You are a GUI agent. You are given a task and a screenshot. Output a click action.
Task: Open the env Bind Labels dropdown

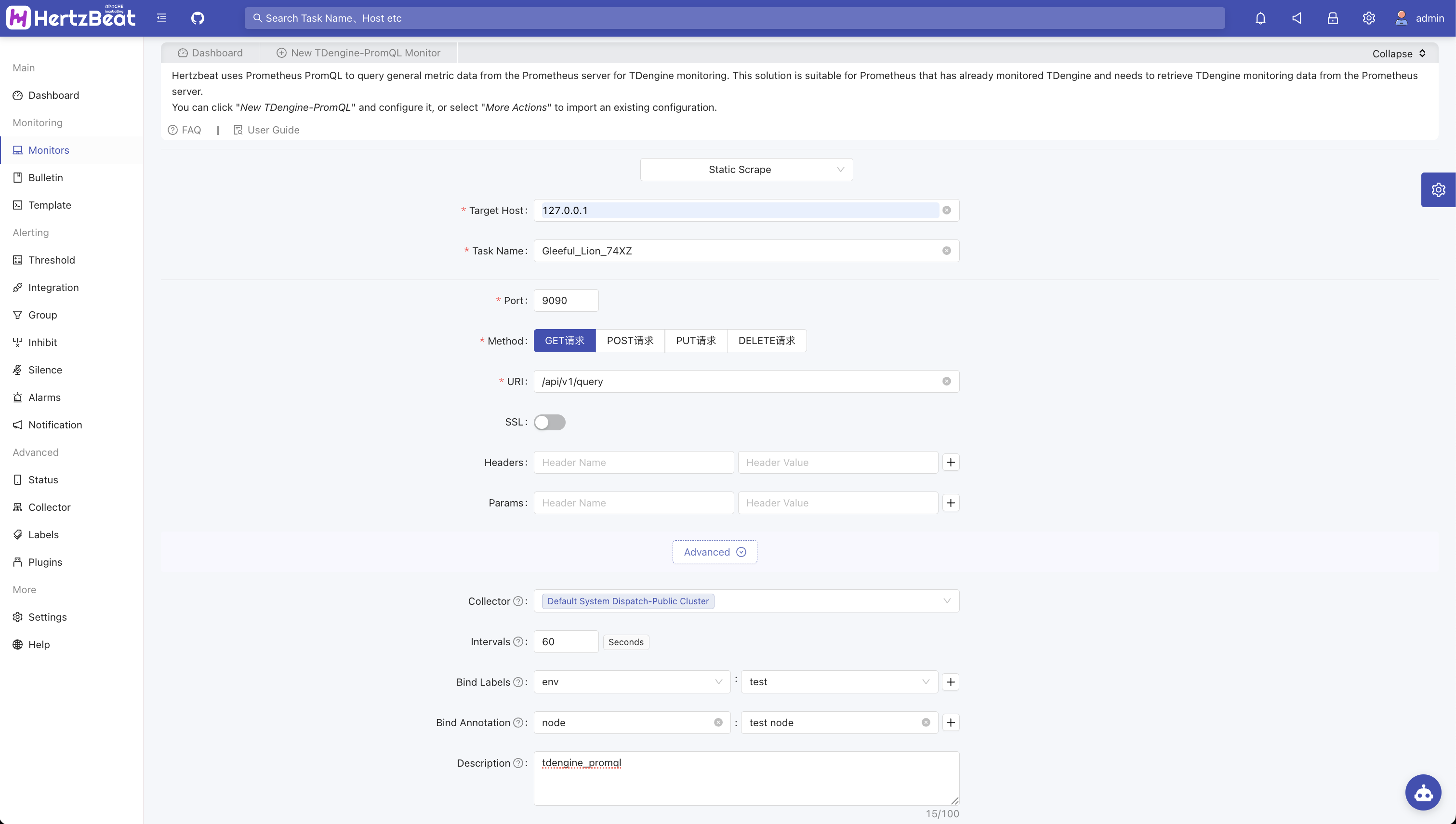[x=632, y=682]
